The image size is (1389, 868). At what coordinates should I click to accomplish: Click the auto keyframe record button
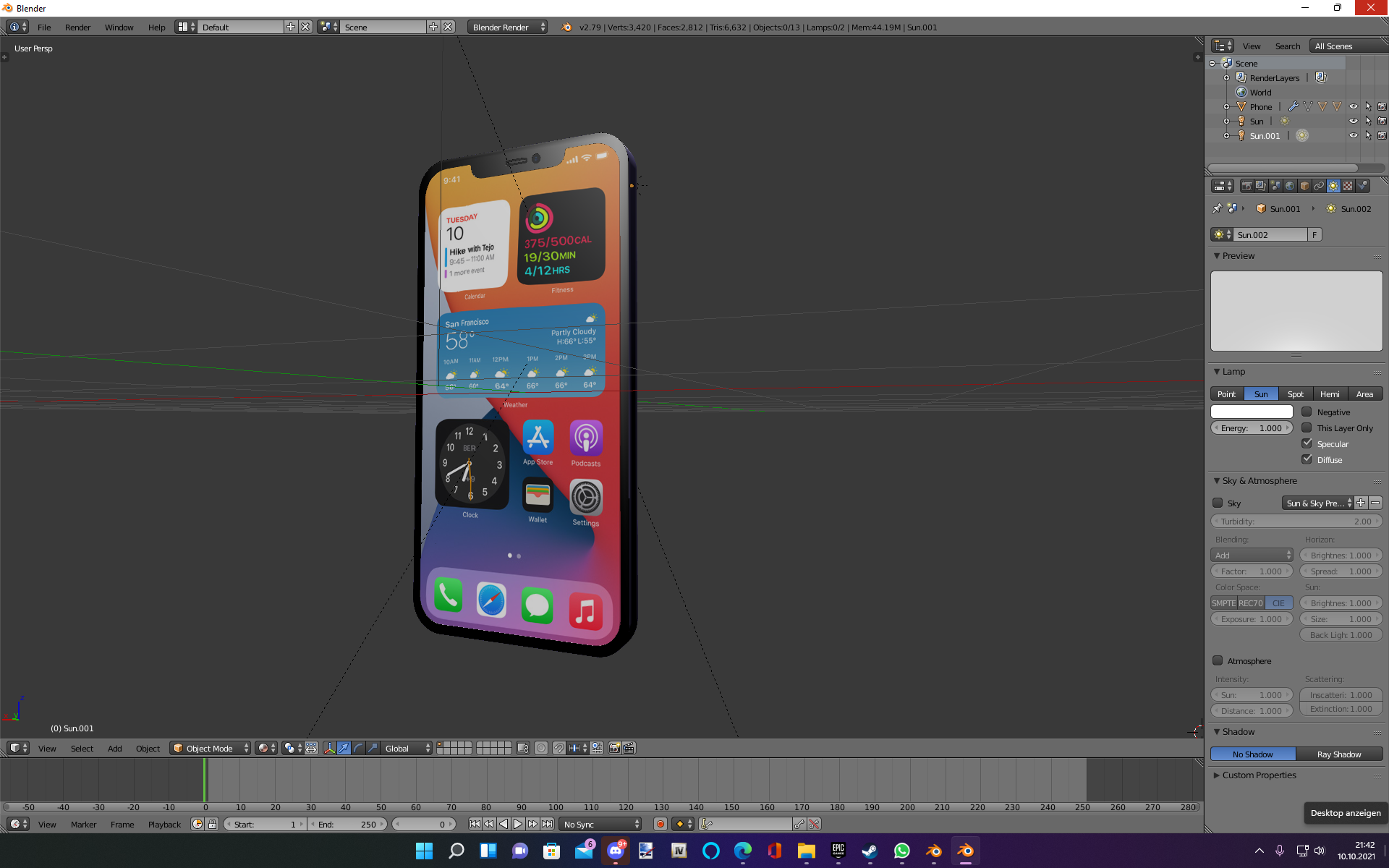click(x=660, y=824)
